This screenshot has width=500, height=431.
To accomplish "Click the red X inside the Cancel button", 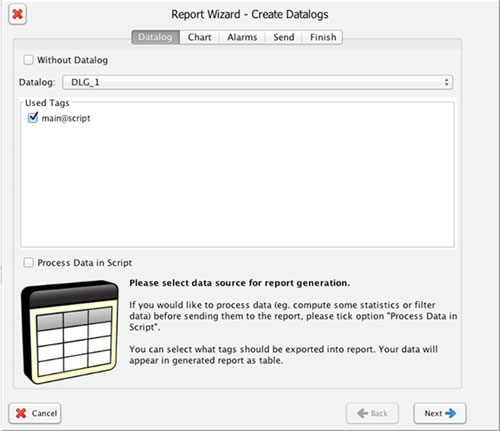I will 21,413.
